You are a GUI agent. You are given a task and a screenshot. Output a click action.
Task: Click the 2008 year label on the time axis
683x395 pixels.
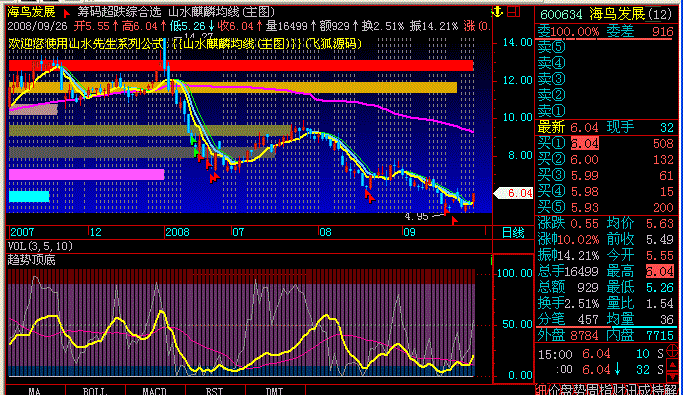177,232
